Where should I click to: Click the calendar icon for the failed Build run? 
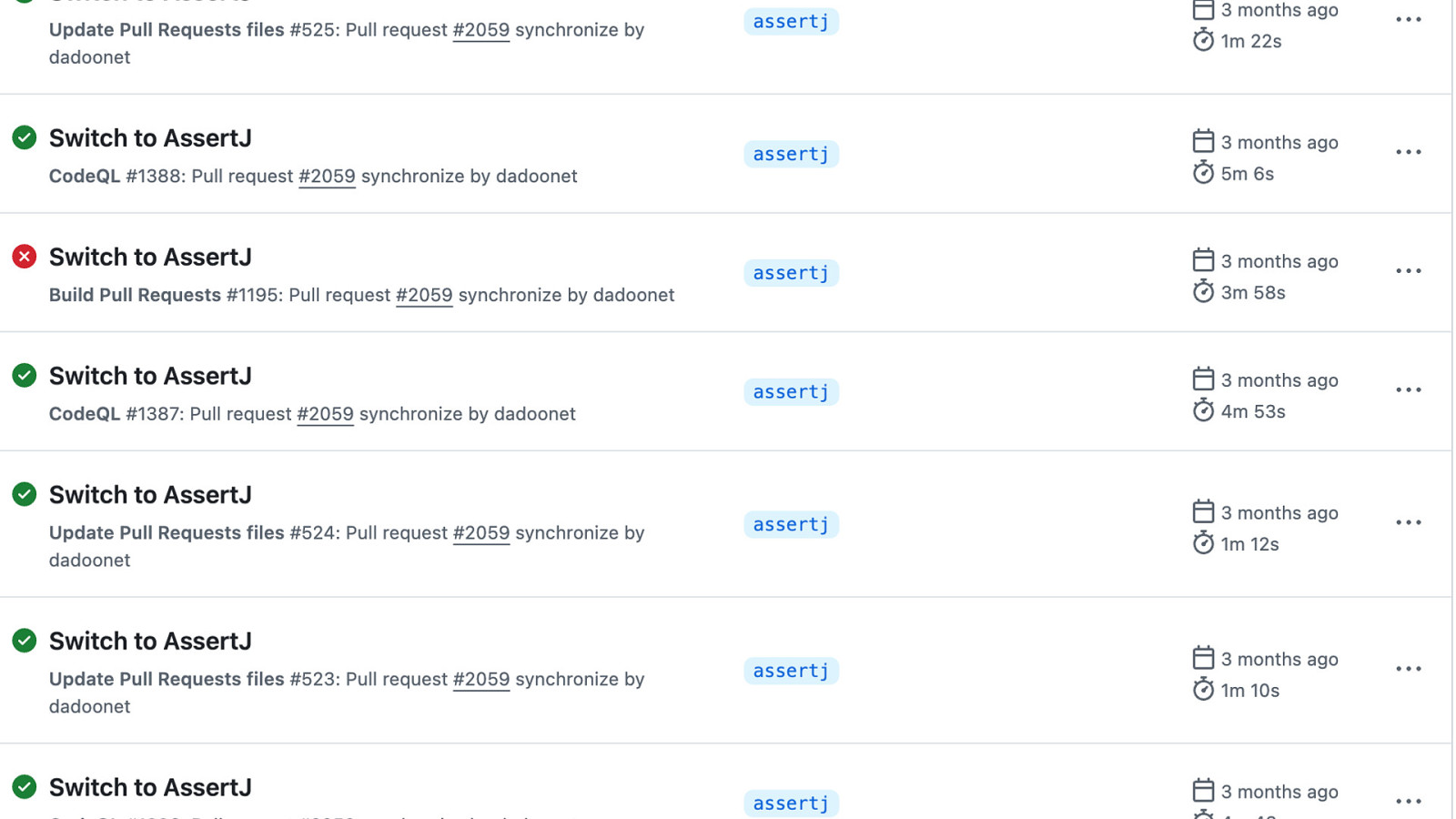click(1203, 260)
